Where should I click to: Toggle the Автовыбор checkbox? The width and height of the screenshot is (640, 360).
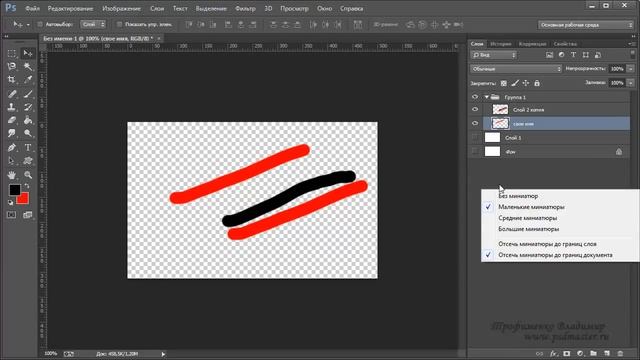pos(40,24)
